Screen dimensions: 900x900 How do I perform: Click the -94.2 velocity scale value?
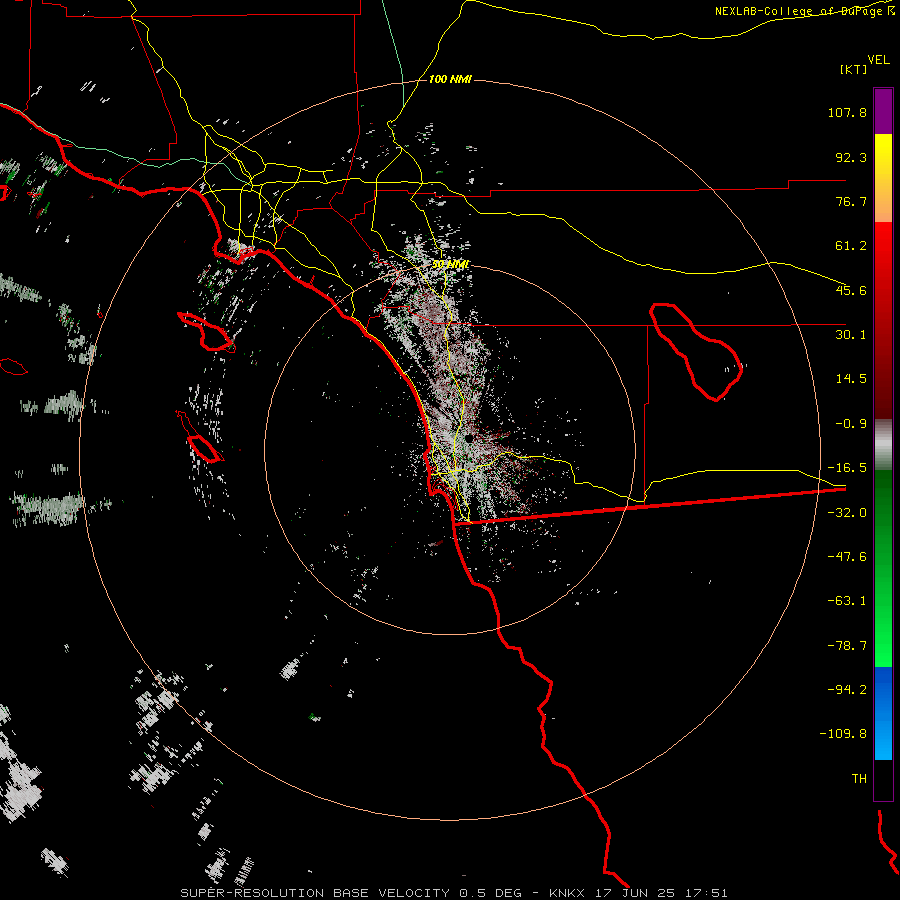pyautogui.click(x=847, y=690)
